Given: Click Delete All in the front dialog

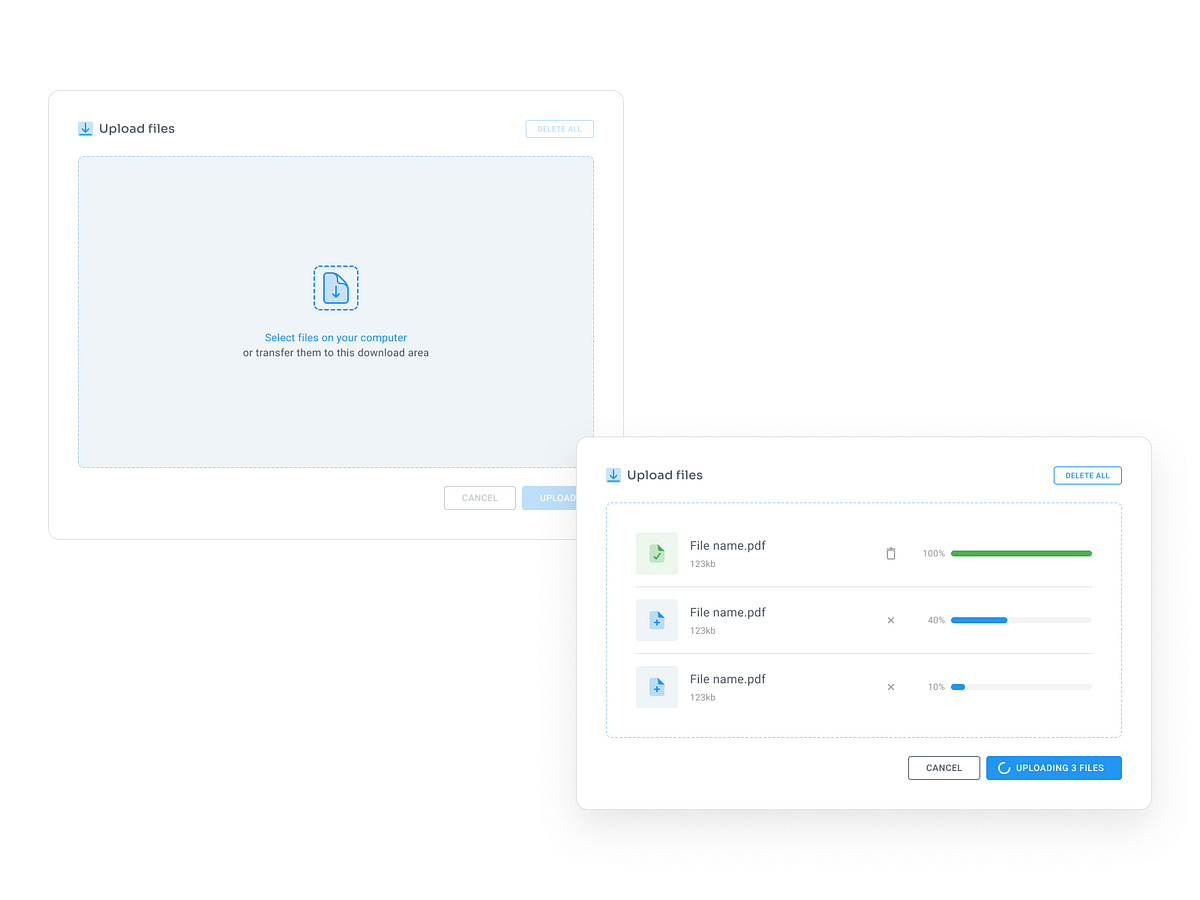Looking at the screenshot, I should point(1087,475).
